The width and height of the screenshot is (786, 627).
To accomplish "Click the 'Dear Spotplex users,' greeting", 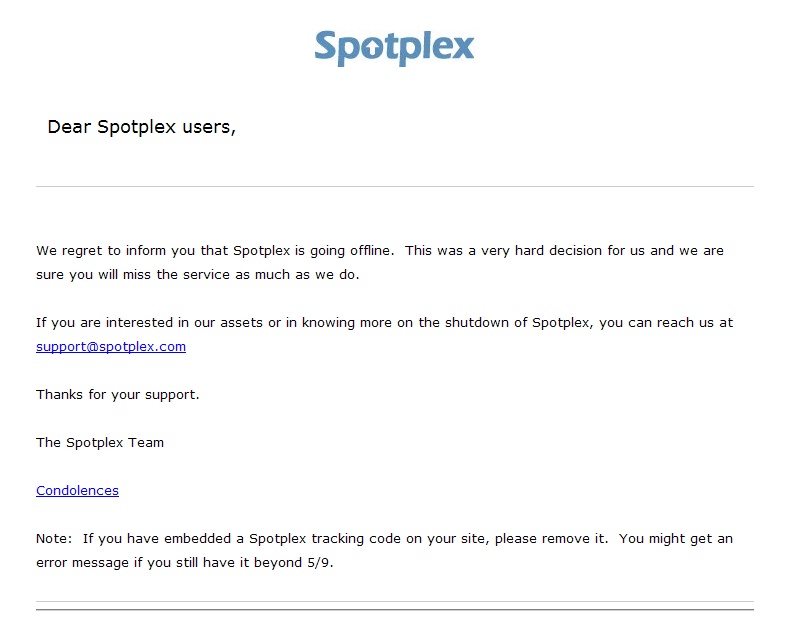I will [x=141, y=127].
